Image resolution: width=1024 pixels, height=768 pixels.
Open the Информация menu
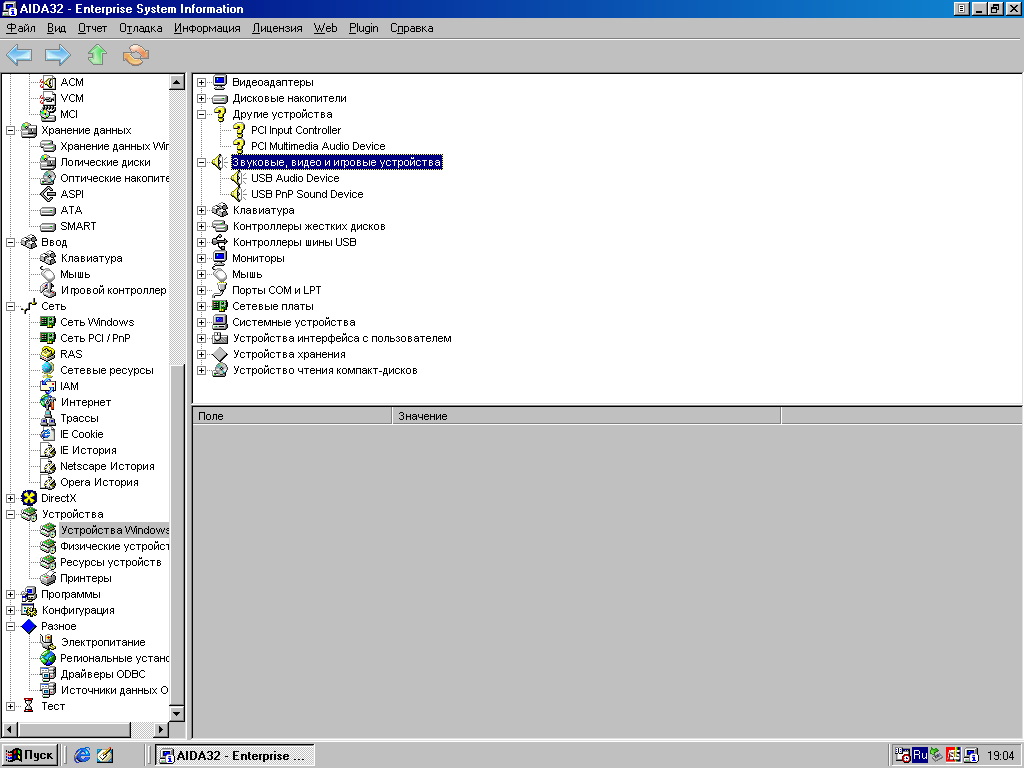click(x=207, y=28)
